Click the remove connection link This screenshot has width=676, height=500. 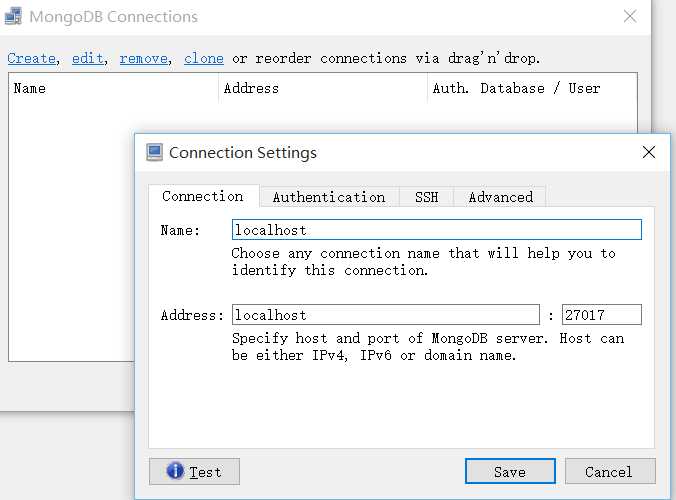coord(144,58)
